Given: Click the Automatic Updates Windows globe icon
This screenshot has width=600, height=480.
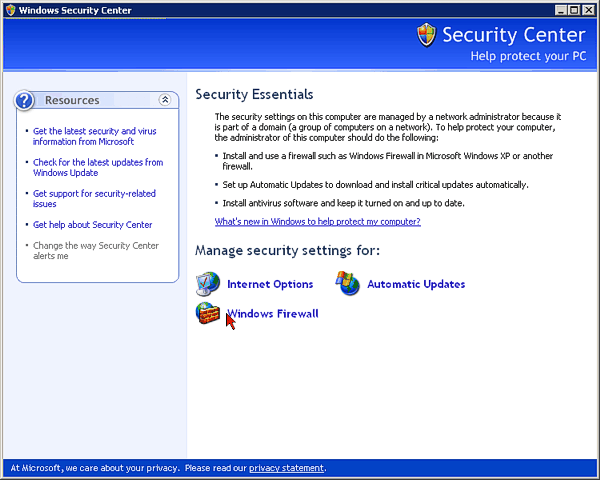Looking at the screenshot, I should 347,283.
